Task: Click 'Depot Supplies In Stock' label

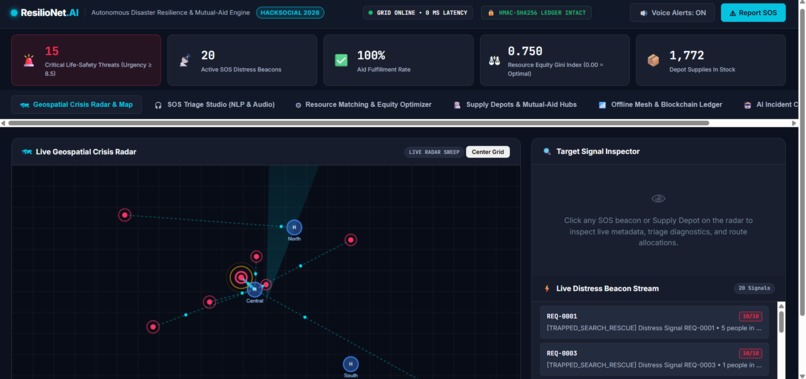Action: click(x=702, y=69)
